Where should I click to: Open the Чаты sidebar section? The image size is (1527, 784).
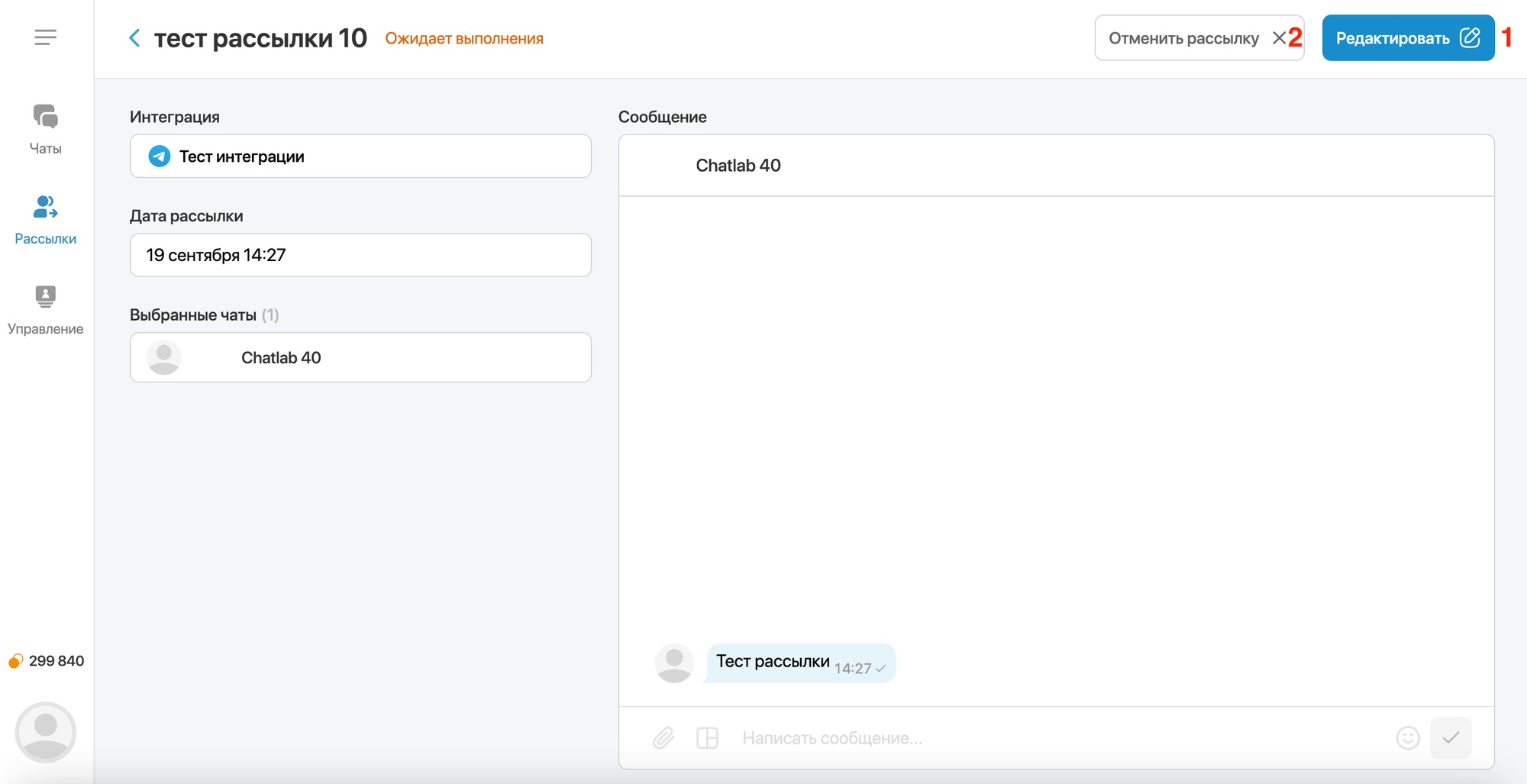tap(46, 130)
